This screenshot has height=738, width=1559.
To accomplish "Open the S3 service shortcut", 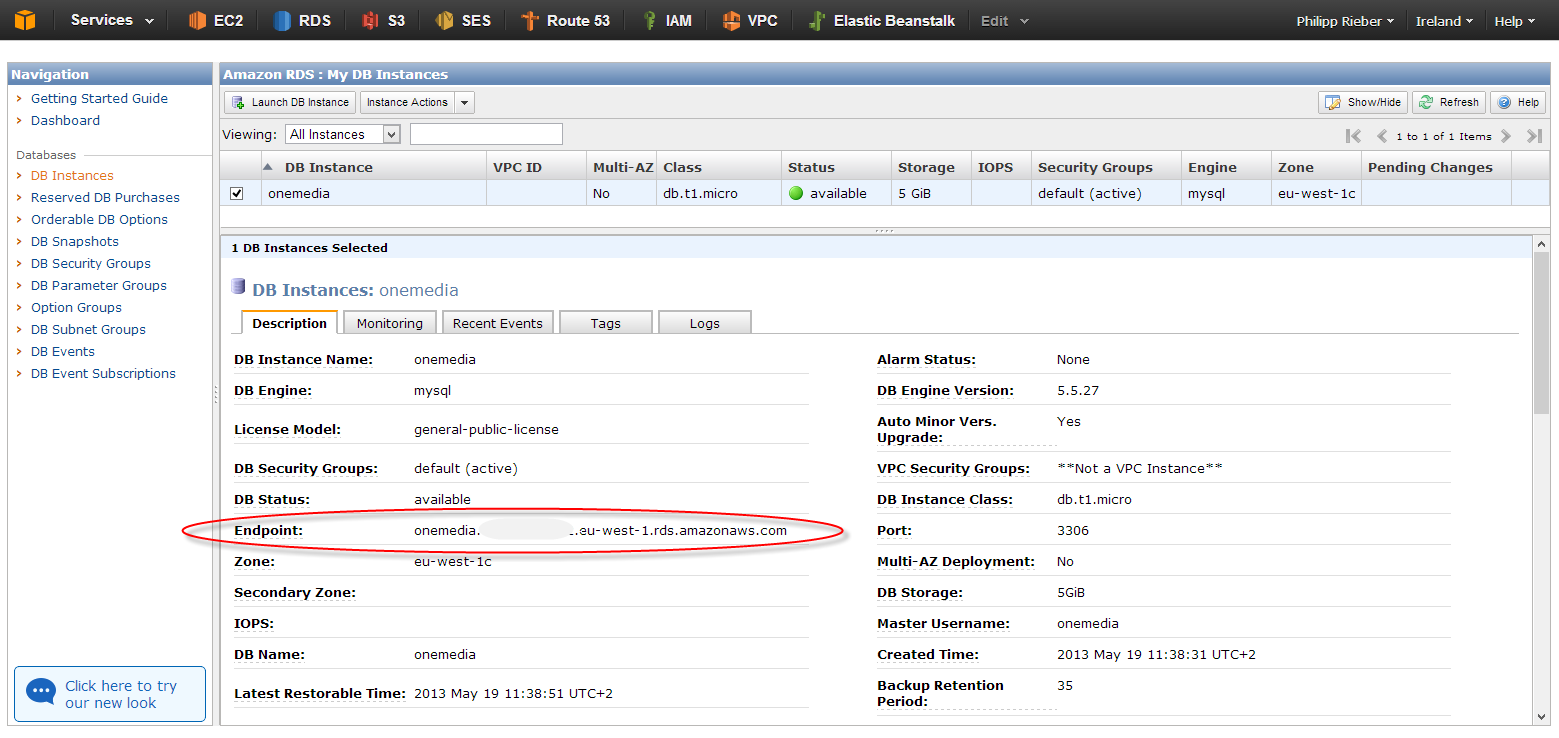I will 384,20.
